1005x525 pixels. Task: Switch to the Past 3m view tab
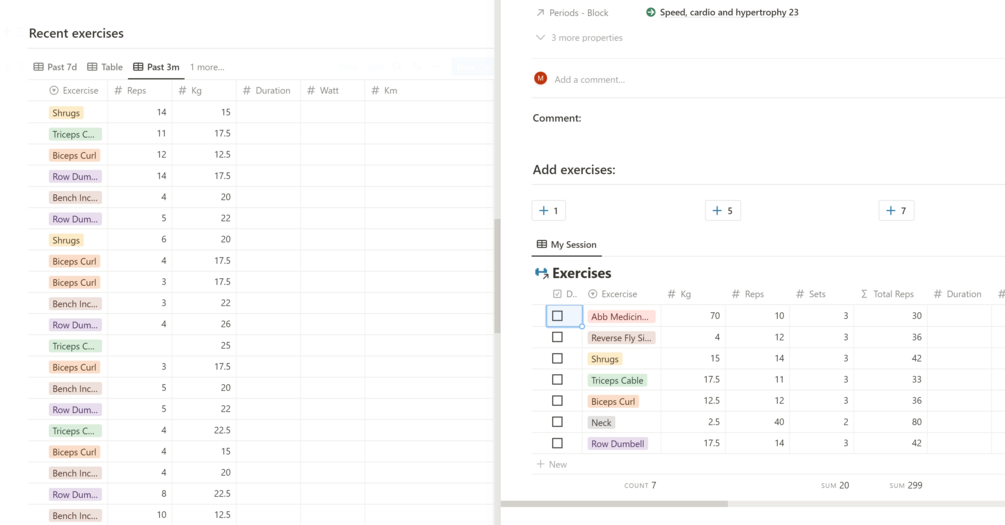click(156, 67)
